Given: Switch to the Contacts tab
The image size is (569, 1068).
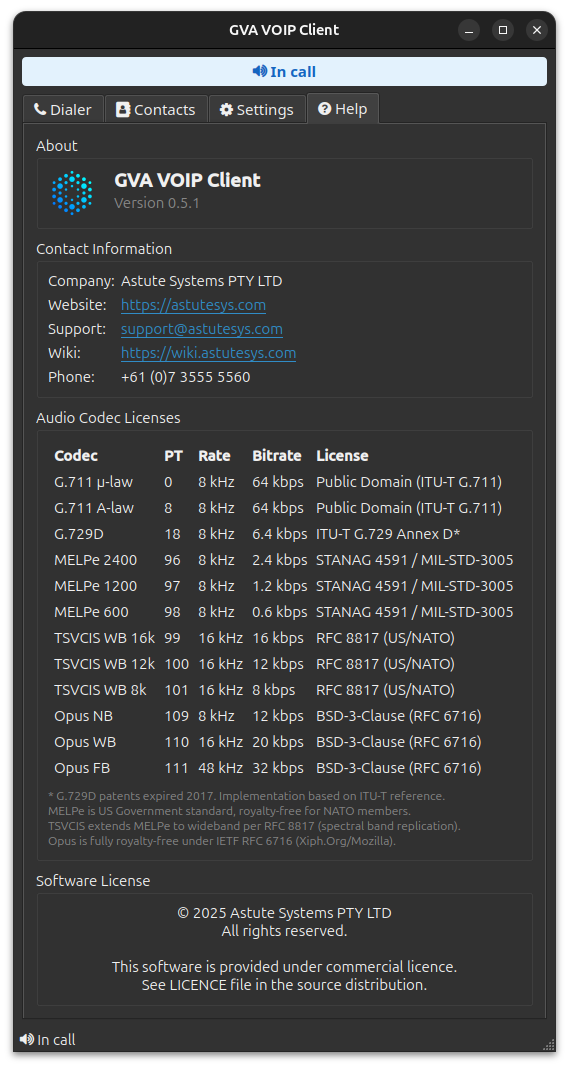Looking at the screenshot, I should click(x=156, y=110).
